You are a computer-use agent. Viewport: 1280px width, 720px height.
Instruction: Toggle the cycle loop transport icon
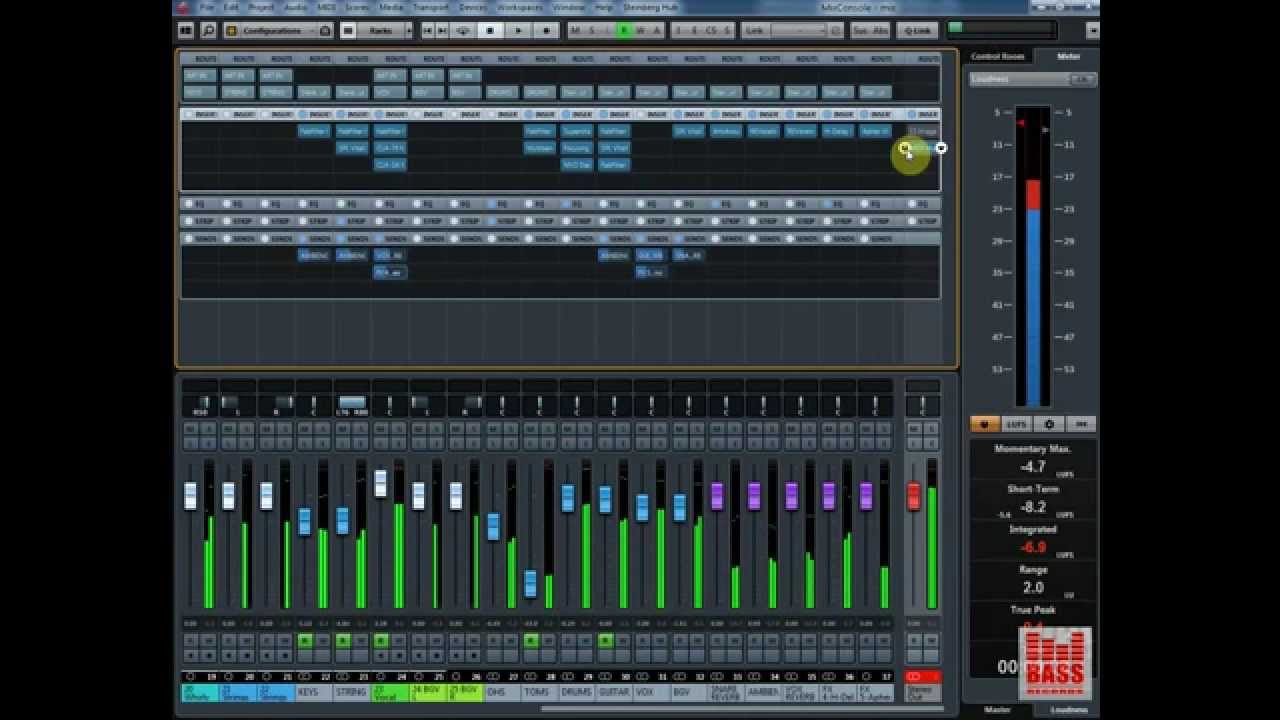(x=463, y=31)
